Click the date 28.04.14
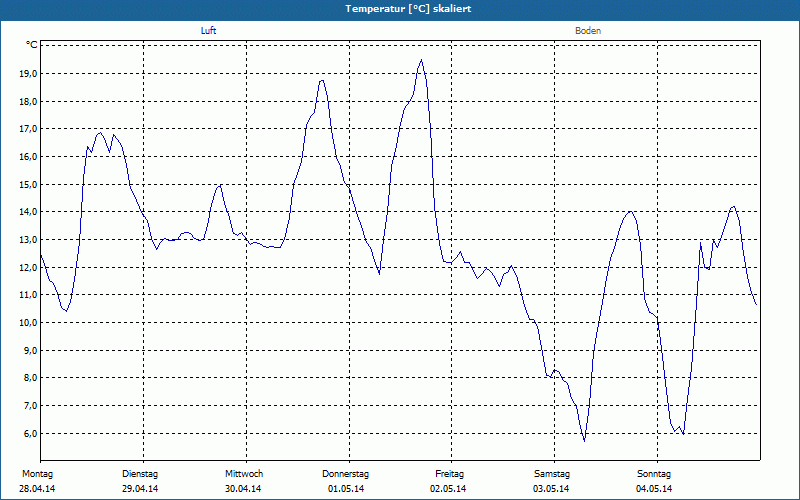Screen dimensions: 800x500 point(37,489)
